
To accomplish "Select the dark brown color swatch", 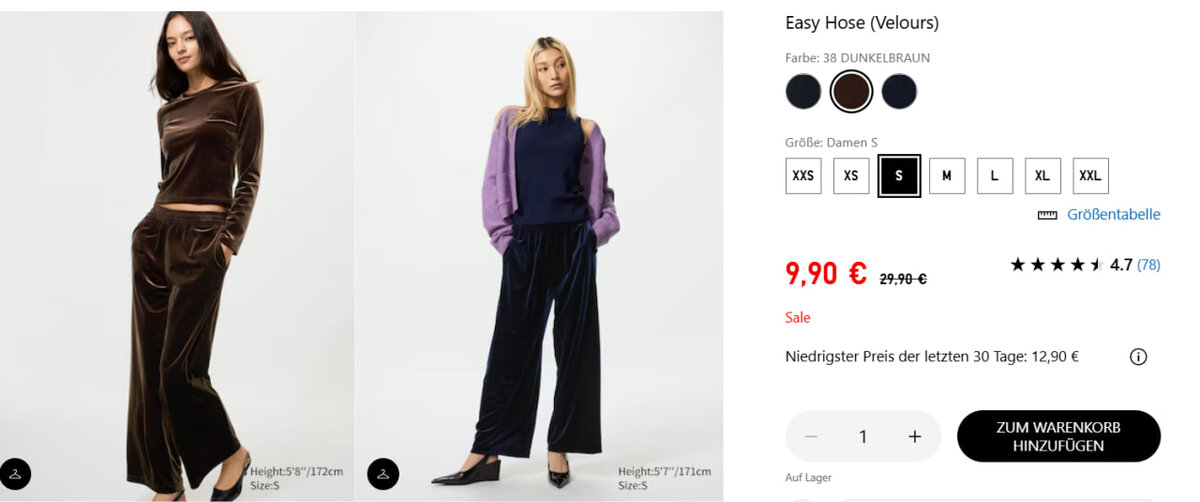I will (851, 92).
